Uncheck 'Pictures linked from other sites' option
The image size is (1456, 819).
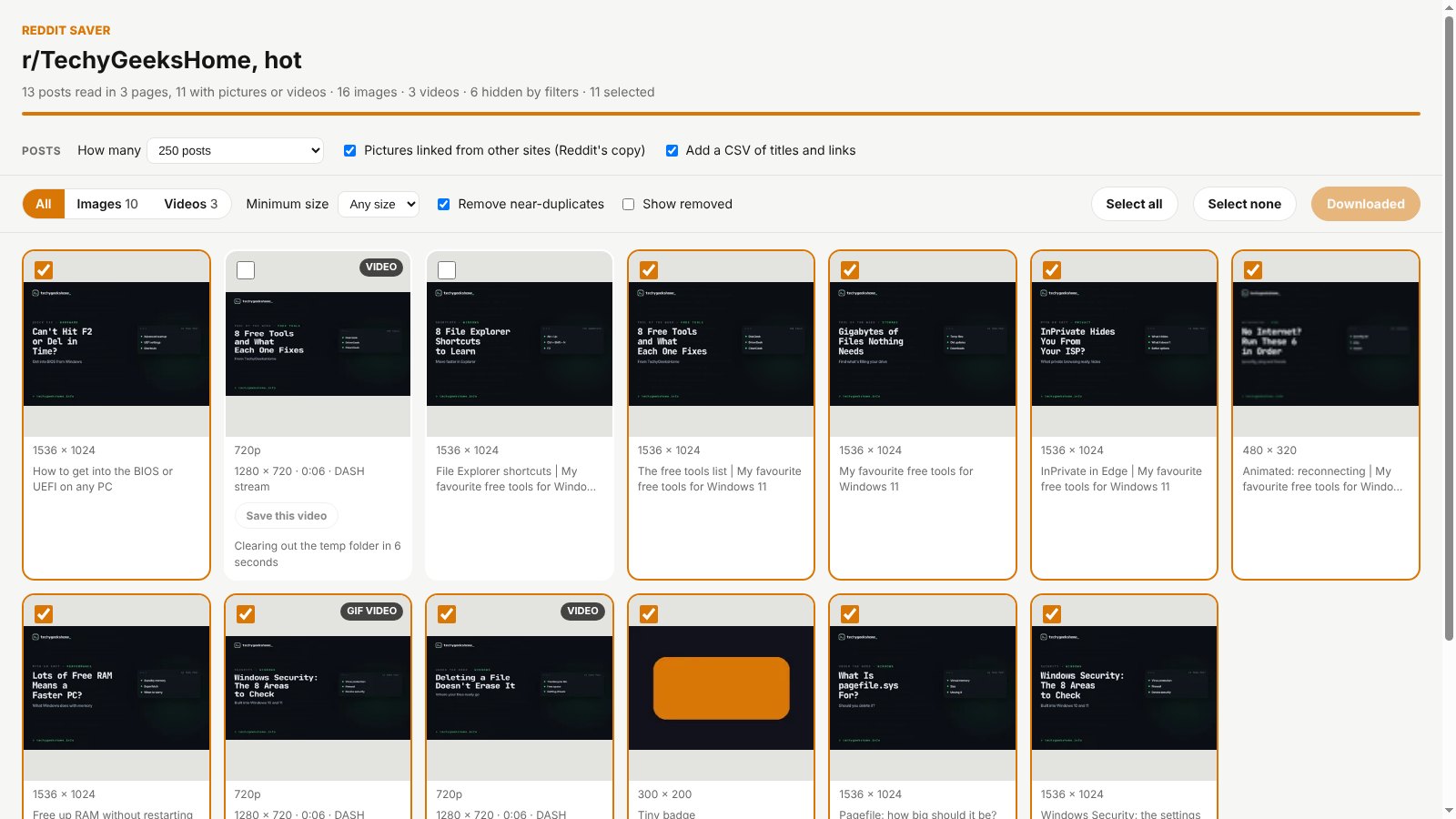pos(349,151)
